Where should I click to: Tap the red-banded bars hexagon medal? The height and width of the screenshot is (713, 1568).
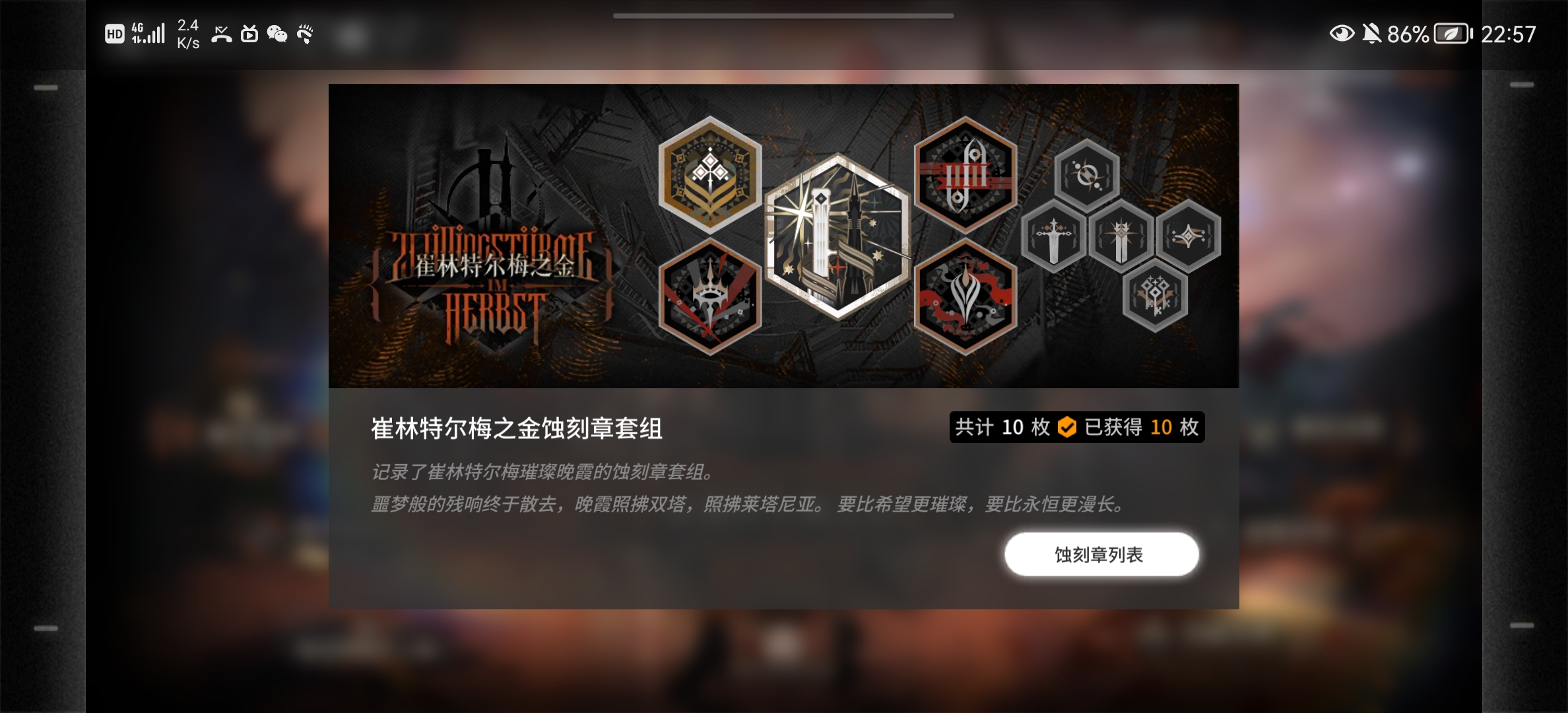(965, 175)
